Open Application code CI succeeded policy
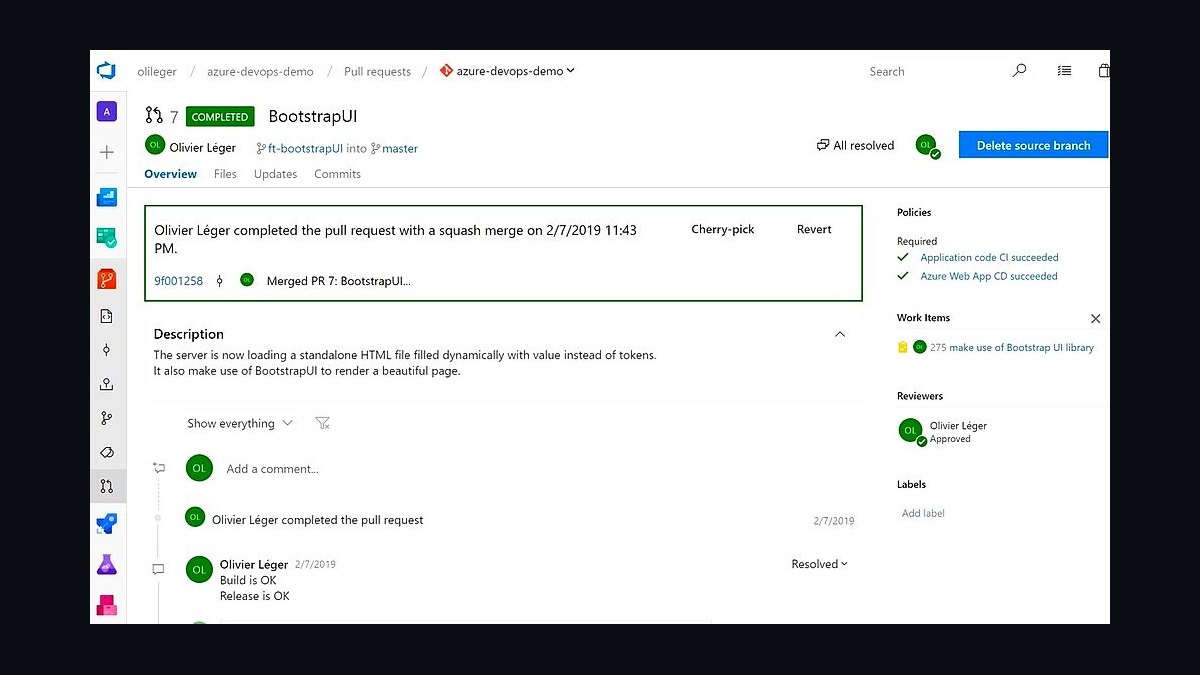1200x675 pixels. [x=989, y=257]
